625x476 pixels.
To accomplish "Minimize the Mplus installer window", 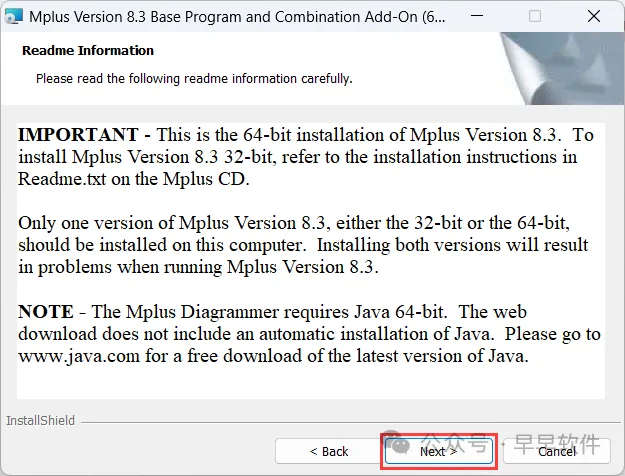I will [477, 16].
